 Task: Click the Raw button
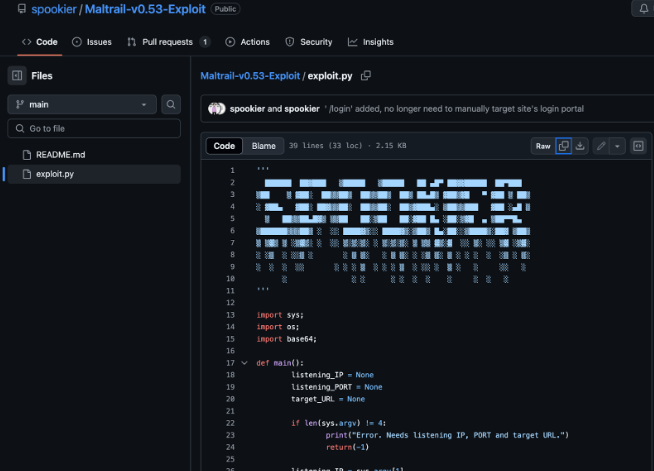543,146
